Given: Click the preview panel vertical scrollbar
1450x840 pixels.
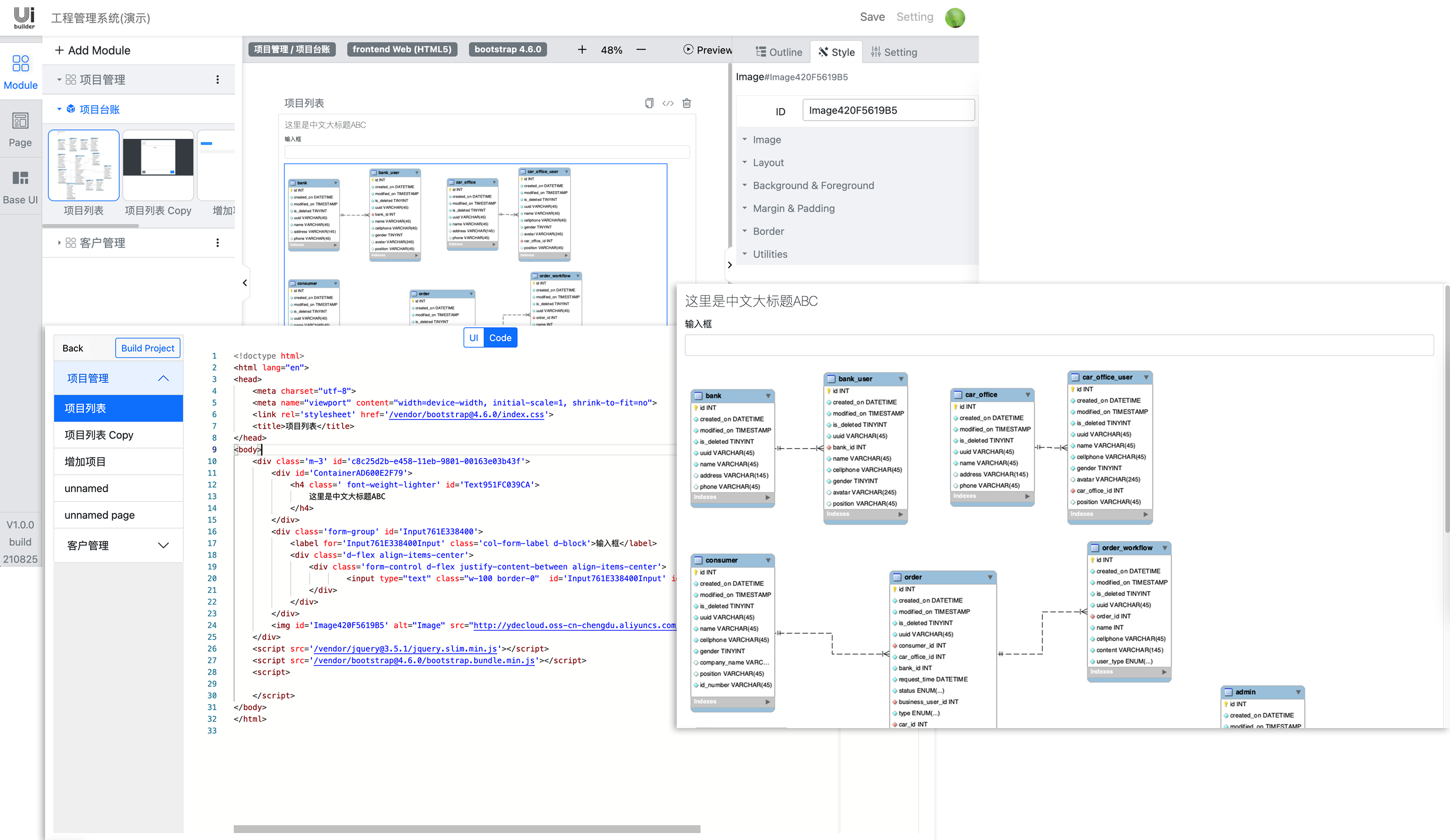Looking at the screenshot, I should pyautogui.click(x=1446, y=408).
